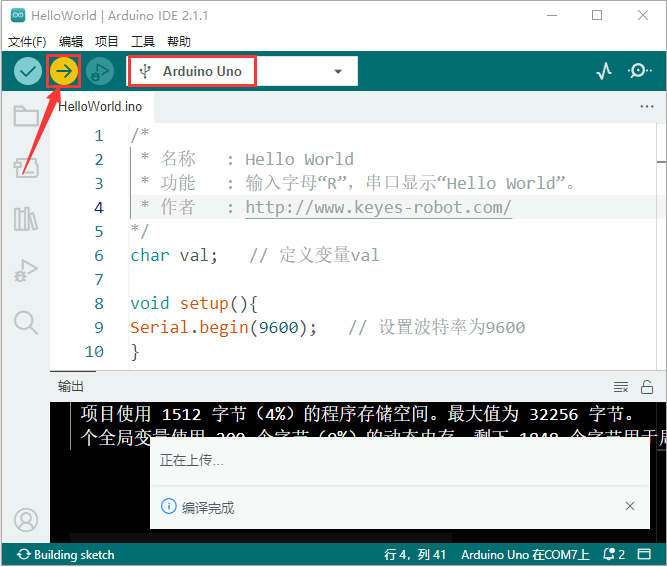Click the info icon beside 编译完成

click(x=168, y=506)
